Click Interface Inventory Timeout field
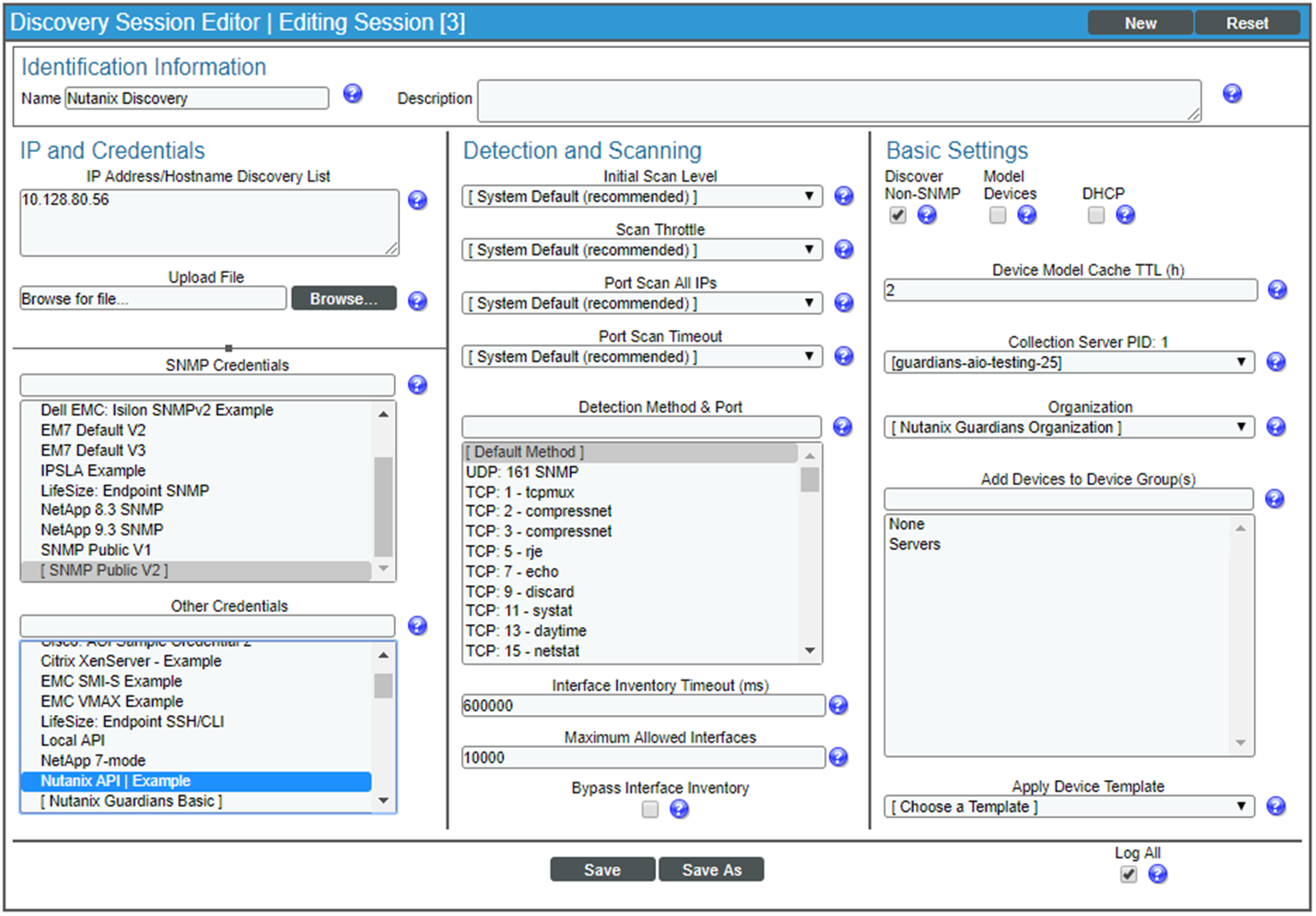The image size is (1316, 916). [643, 705]
